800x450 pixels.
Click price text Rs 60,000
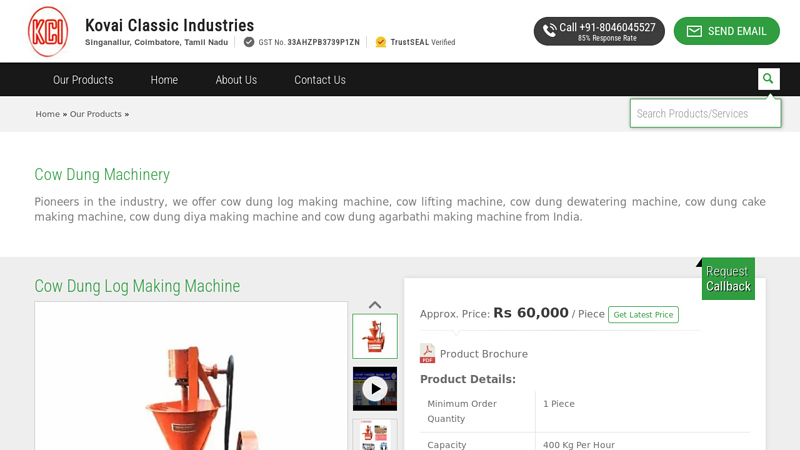(531, 313)
